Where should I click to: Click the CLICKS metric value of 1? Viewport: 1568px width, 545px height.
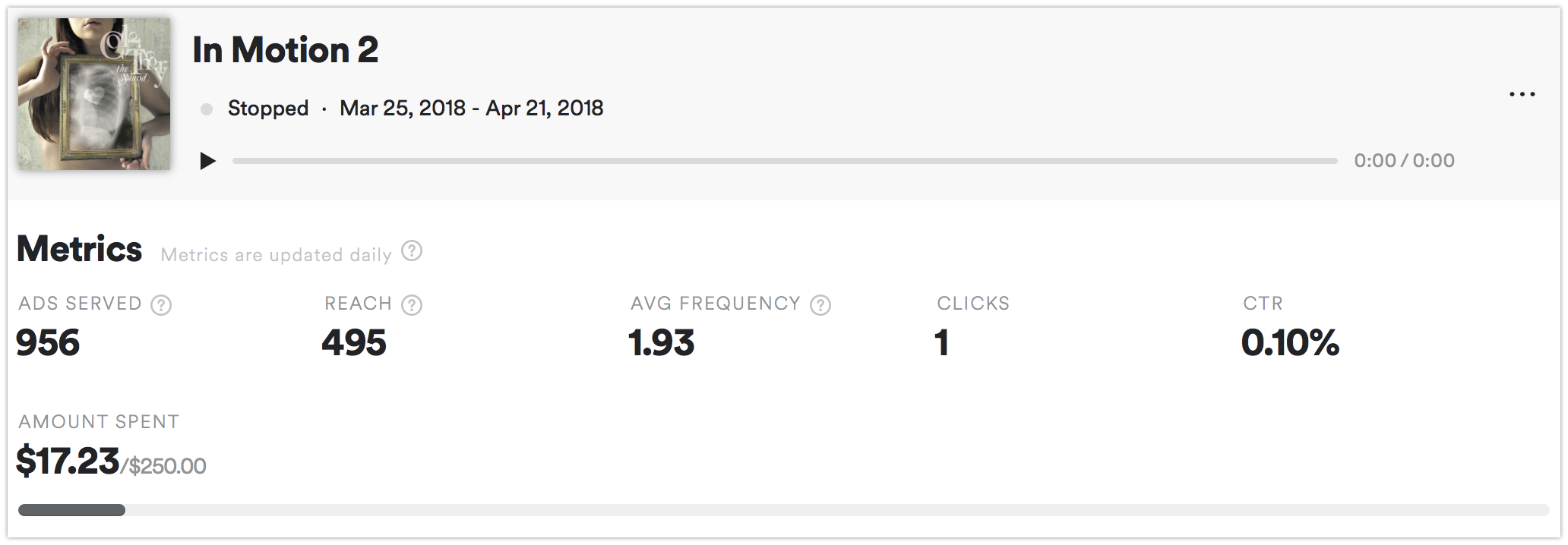[942, 343]
